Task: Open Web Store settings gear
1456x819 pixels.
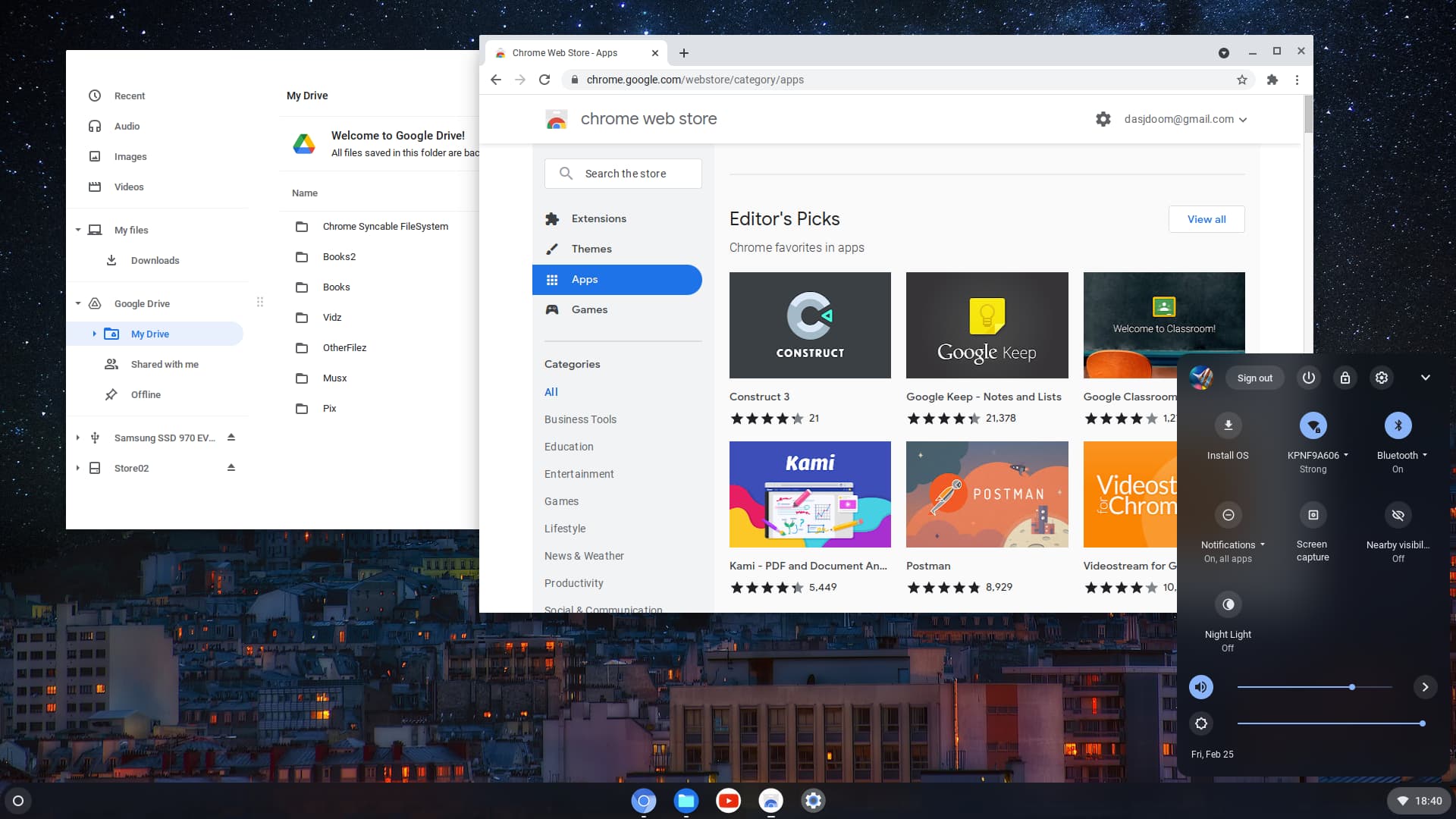Action: (1103, 119)
